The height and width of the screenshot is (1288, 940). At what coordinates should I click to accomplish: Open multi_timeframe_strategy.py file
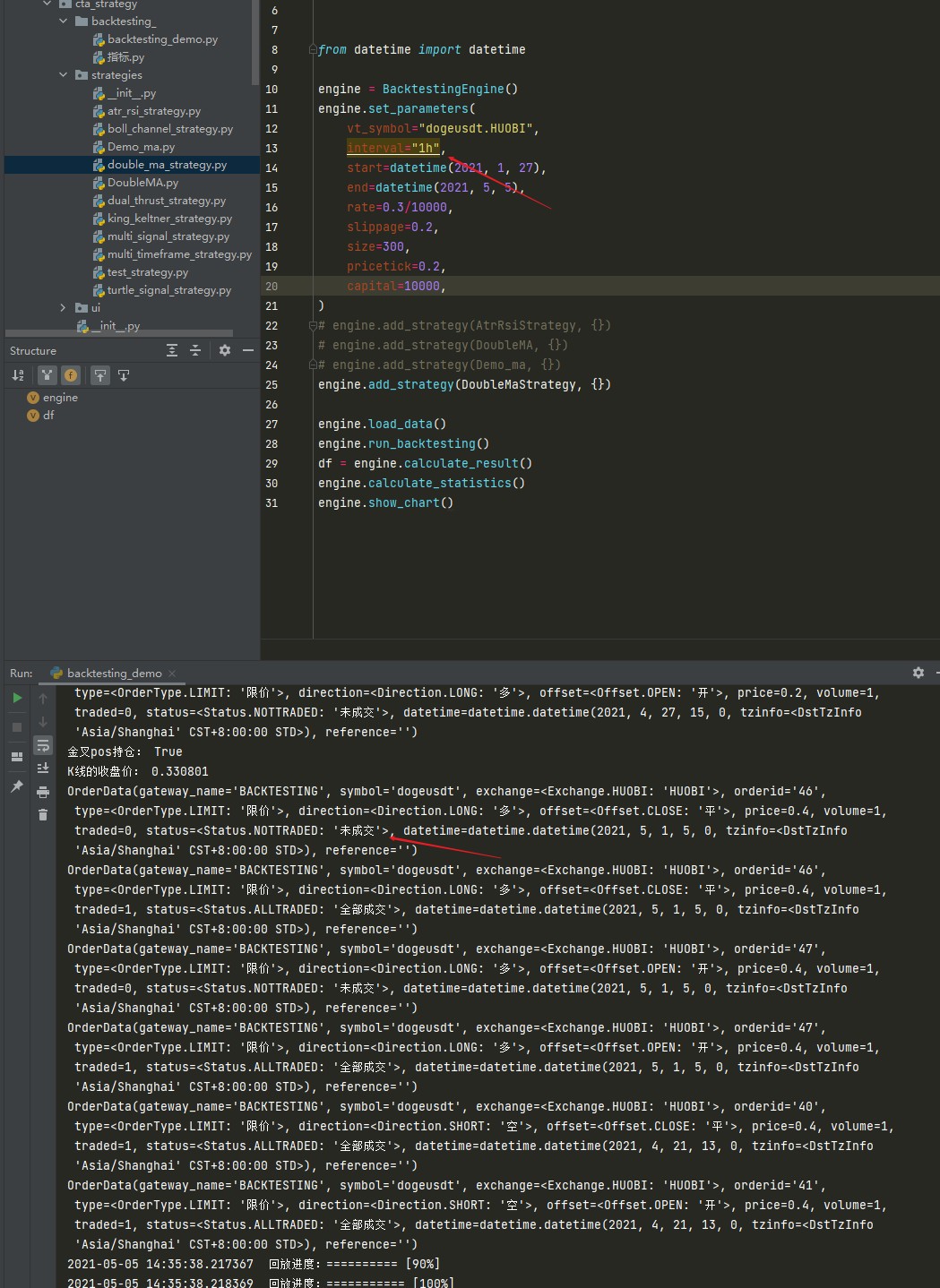point(173,254)
